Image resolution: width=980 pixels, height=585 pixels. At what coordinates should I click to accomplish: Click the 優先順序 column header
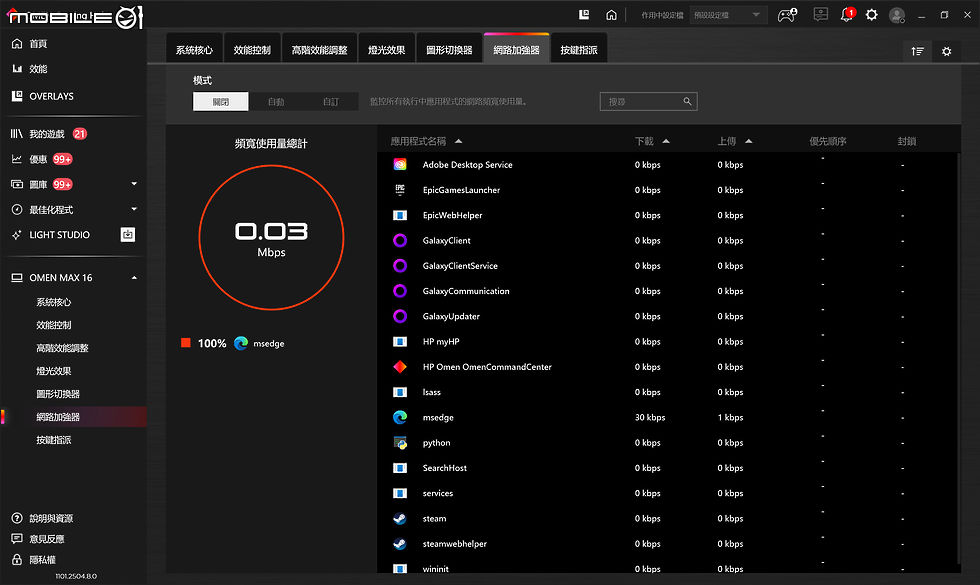[x=828, y=141]
